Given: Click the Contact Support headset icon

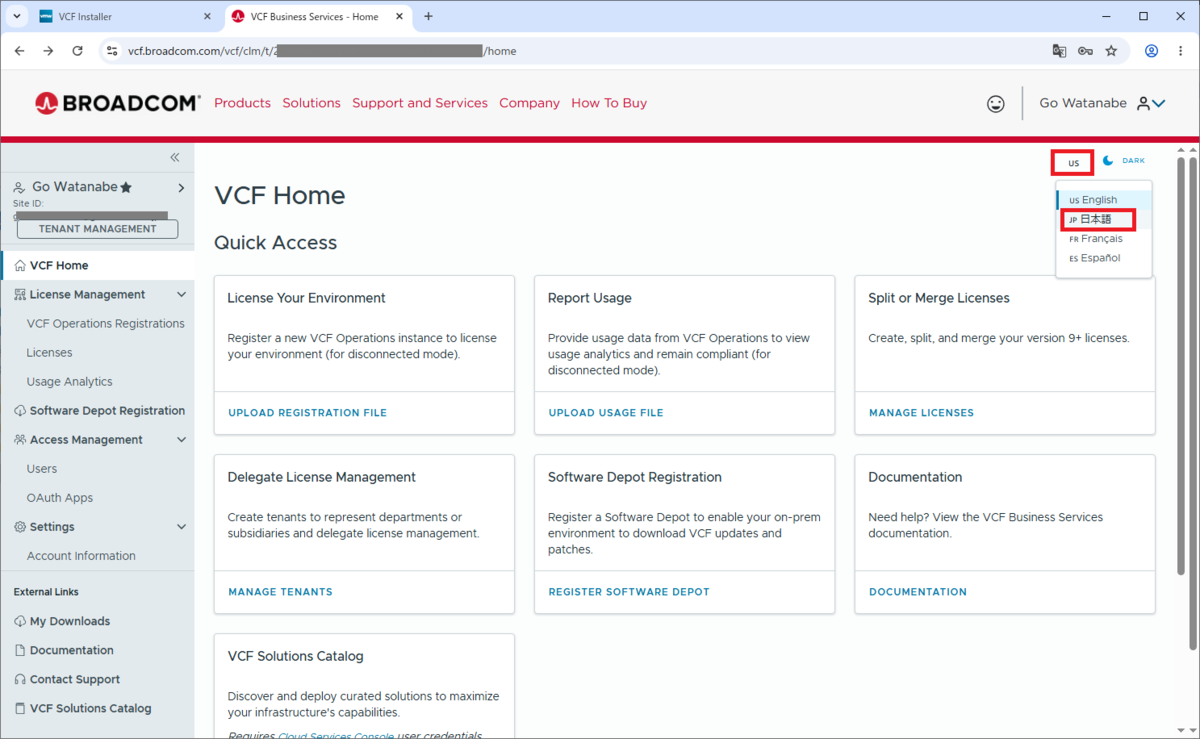Looking at the screenshot, I should point(20,679).
